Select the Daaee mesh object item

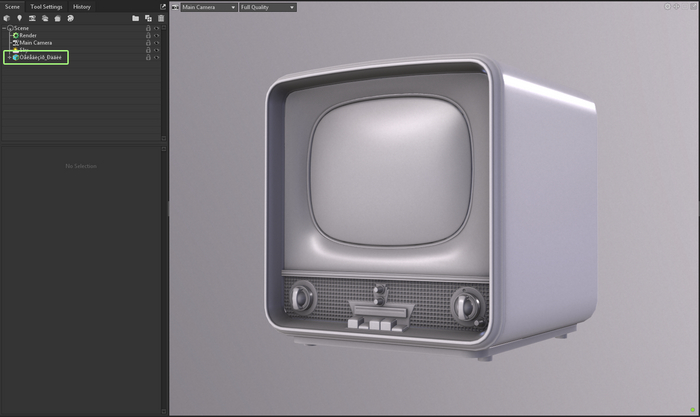coord(40,58)
